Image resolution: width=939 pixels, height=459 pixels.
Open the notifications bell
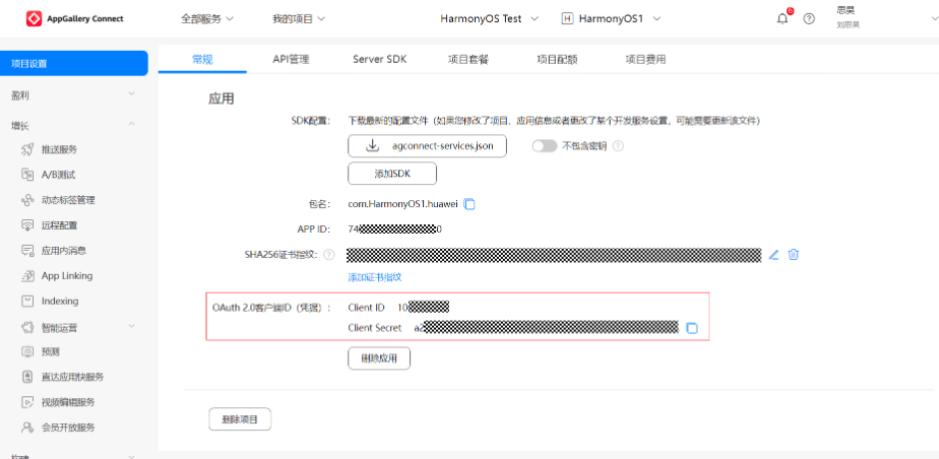pyautogui.click(x=783, y=19)
